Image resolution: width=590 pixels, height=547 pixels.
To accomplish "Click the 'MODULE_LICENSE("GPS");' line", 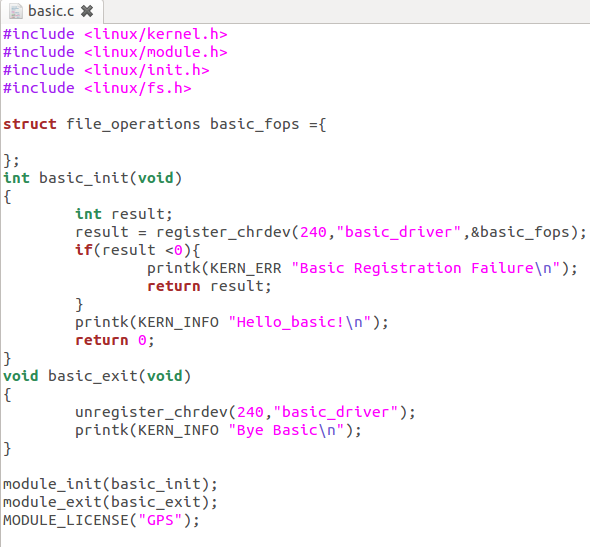I will [x=102, y=520].
